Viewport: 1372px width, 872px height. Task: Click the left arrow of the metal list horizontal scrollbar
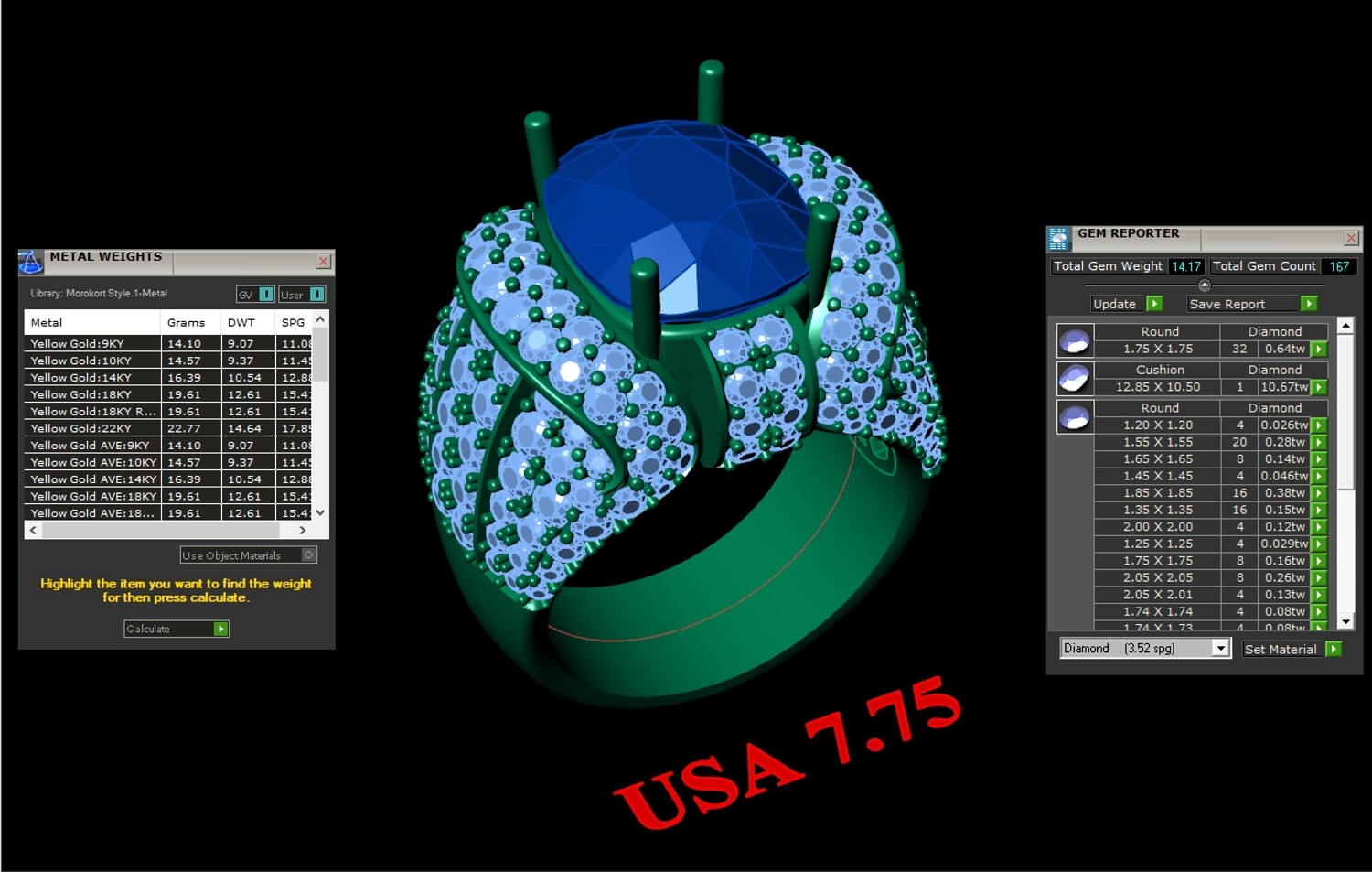click(x=33, y=530)
